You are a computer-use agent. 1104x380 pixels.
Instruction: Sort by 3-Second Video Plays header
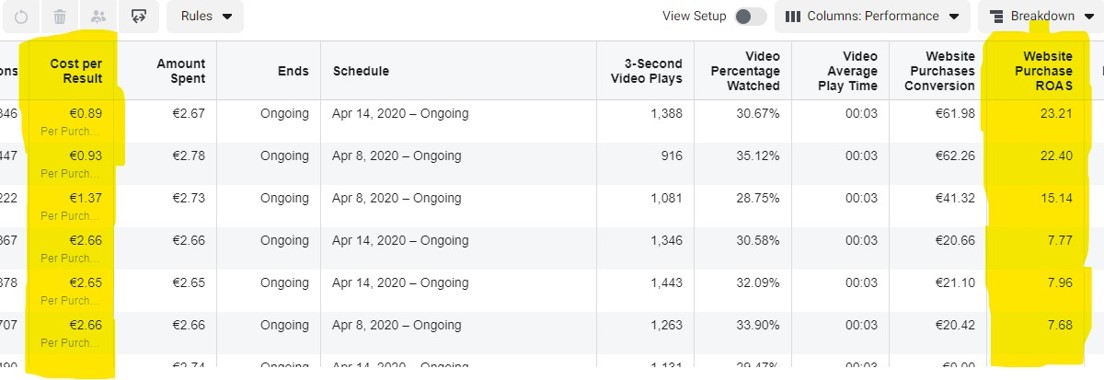646,71
